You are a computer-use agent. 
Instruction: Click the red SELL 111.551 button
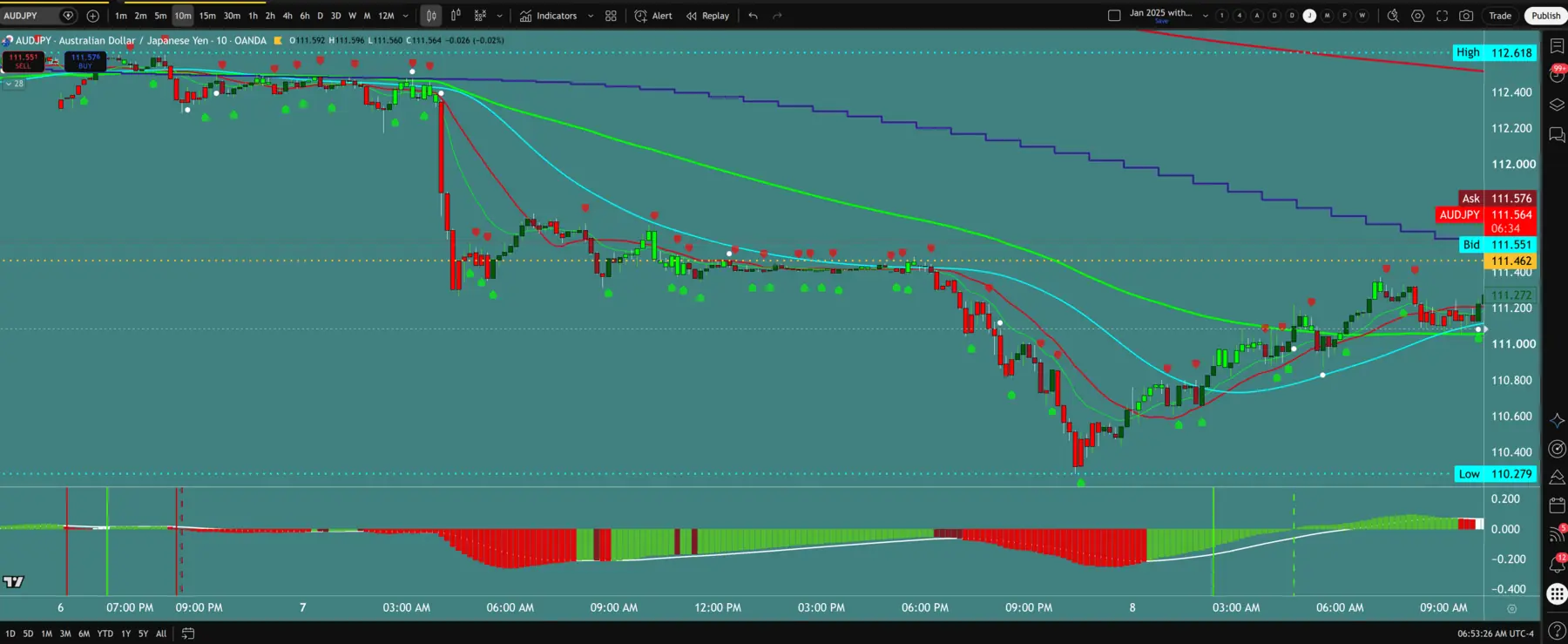[x=23, y=62]
